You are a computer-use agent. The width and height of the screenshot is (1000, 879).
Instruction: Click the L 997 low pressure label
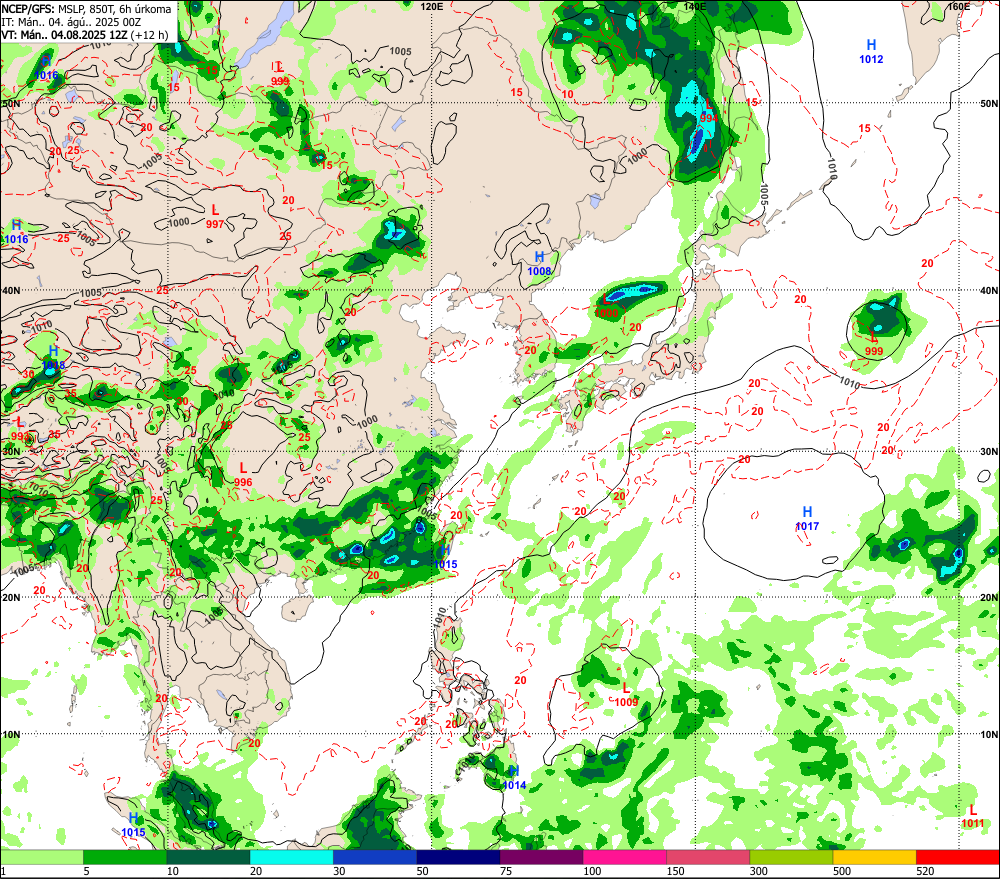coord(215,216)
